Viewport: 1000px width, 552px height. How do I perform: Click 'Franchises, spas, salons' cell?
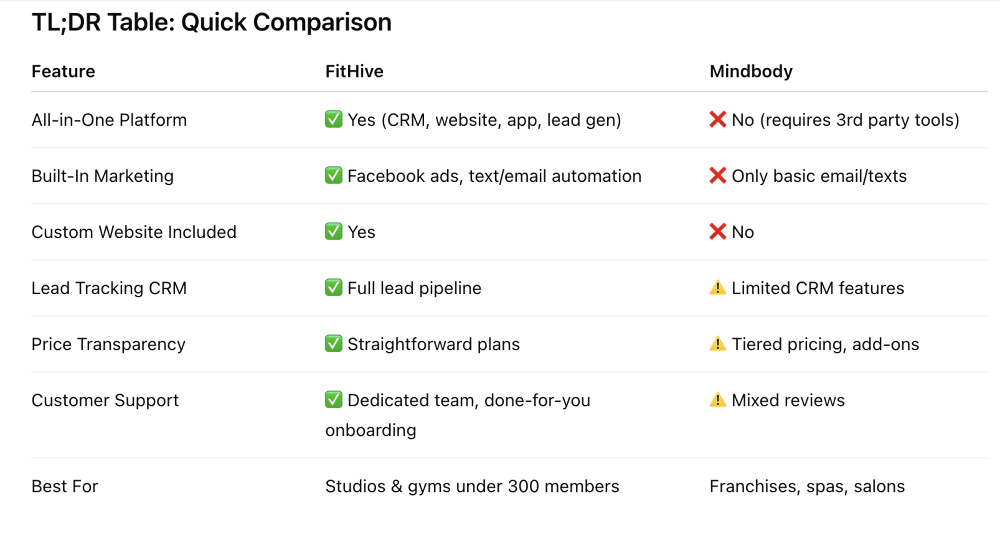(807, 486)
